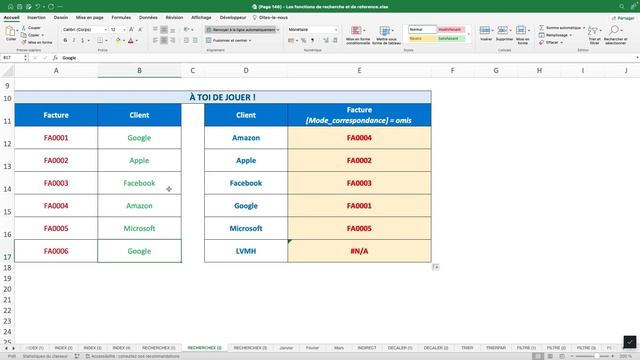
Task: Expand the formula bar
Action: [x=637, y=58]
